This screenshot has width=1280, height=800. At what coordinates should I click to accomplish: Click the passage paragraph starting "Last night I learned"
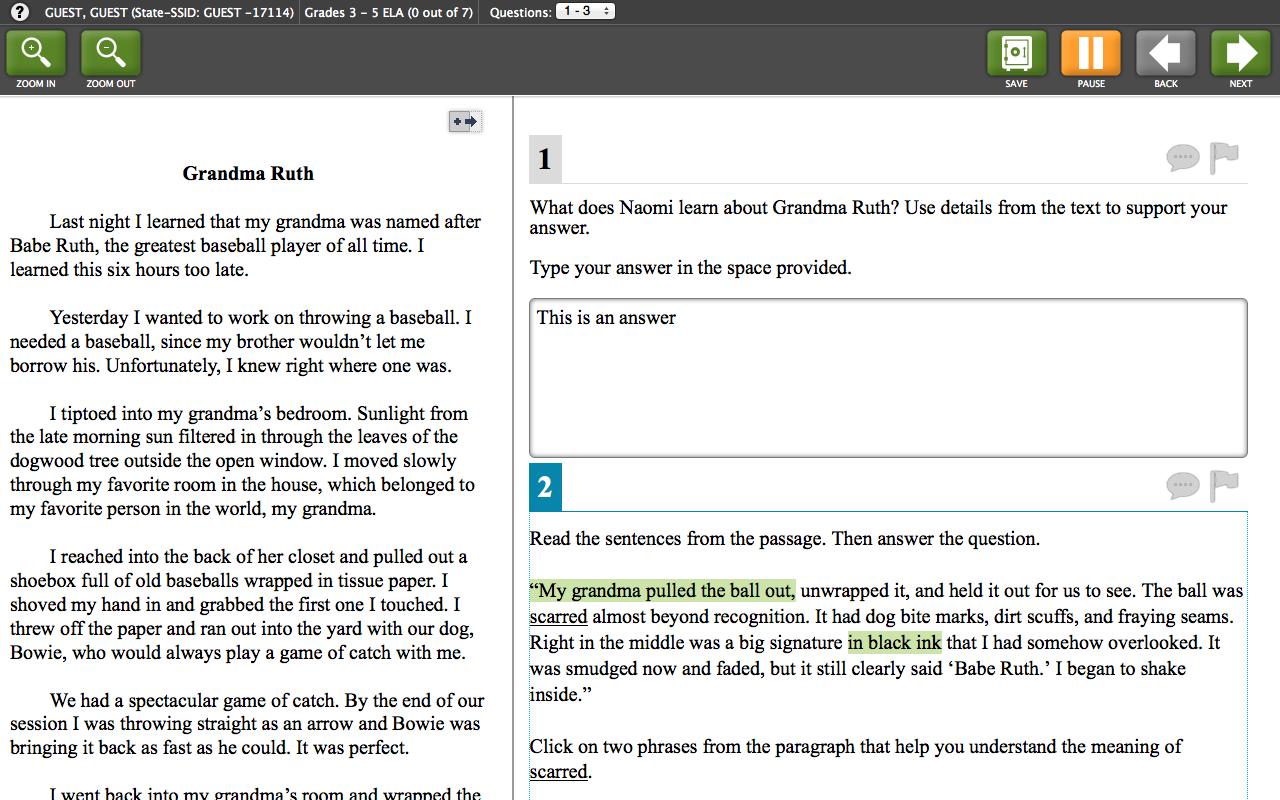246,245
